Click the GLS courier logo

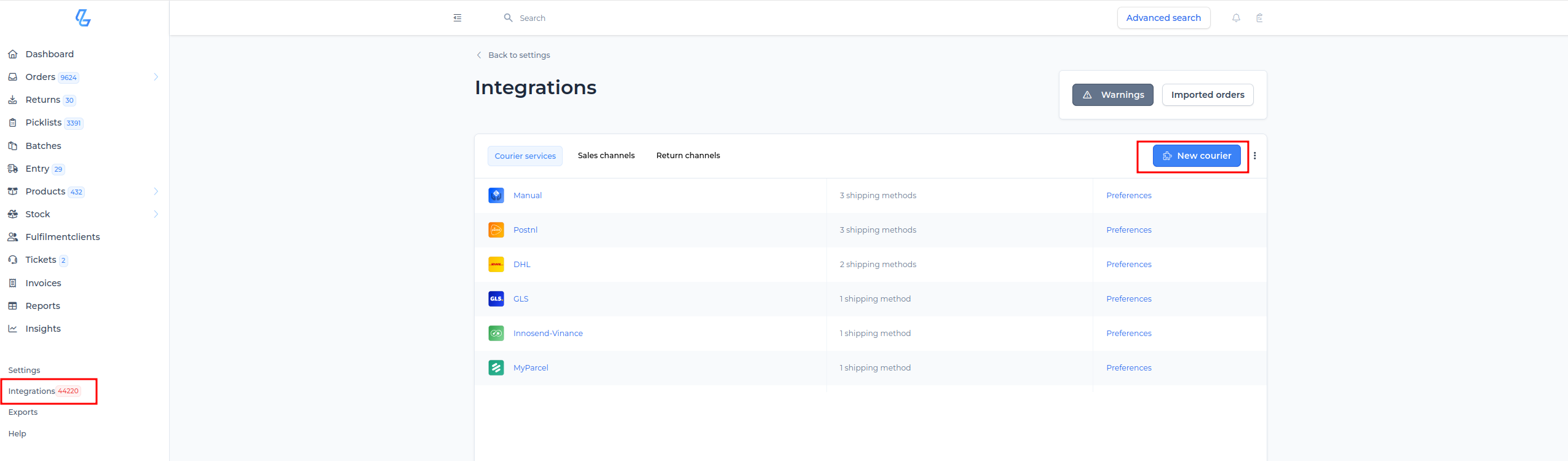(x=496, y=299)
